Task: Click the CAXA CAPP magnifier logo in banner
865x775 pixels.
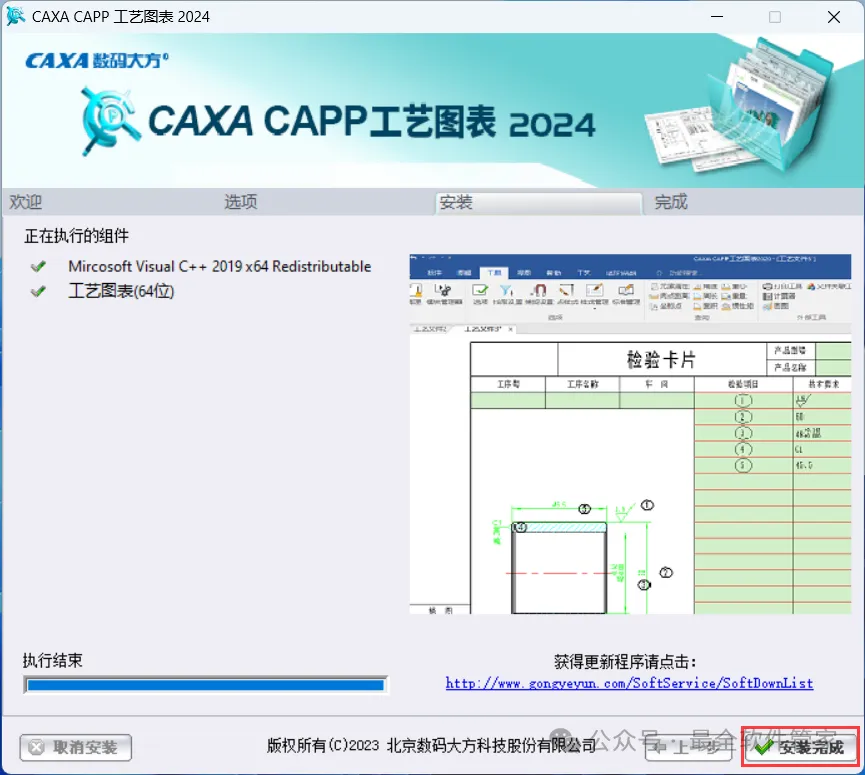Action: coord(109,121)
